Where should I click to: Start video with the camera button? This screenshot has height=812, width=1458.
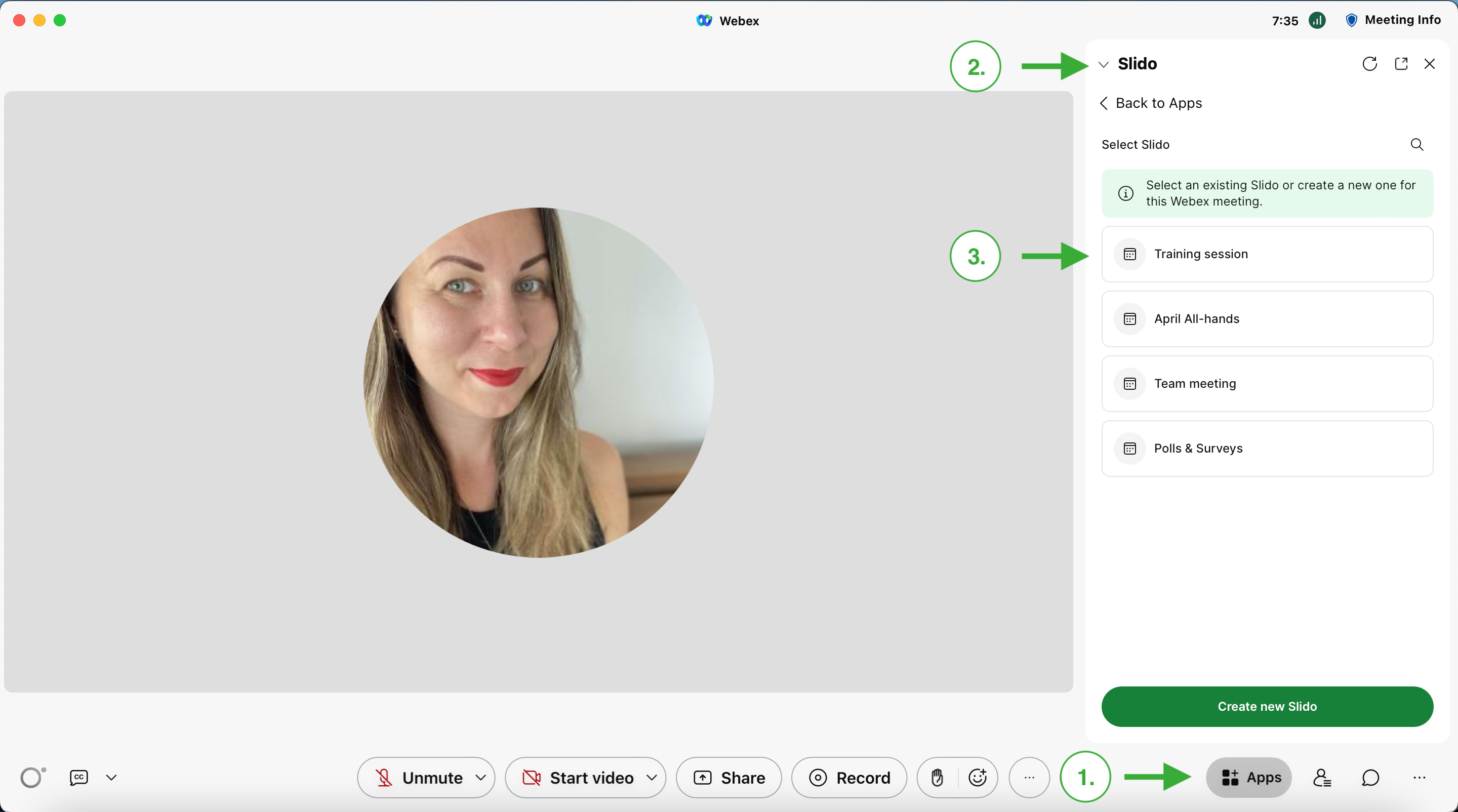click(x=577, y=778)
